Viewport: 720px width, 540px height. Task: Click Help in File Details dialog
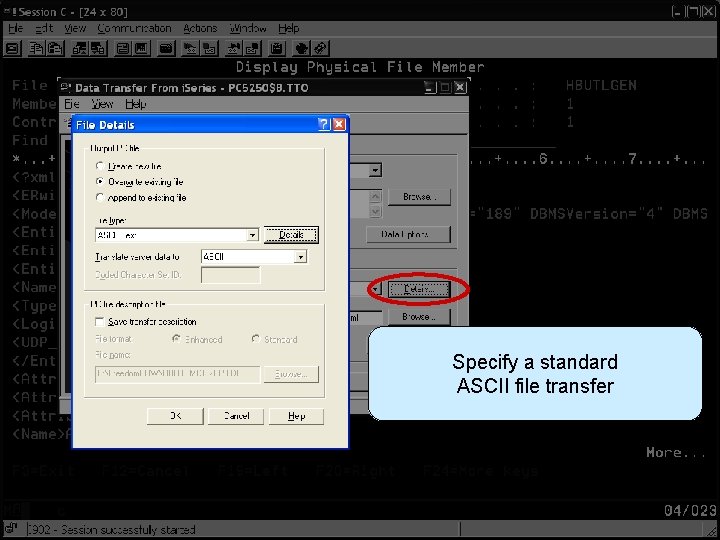coord(296,416)
